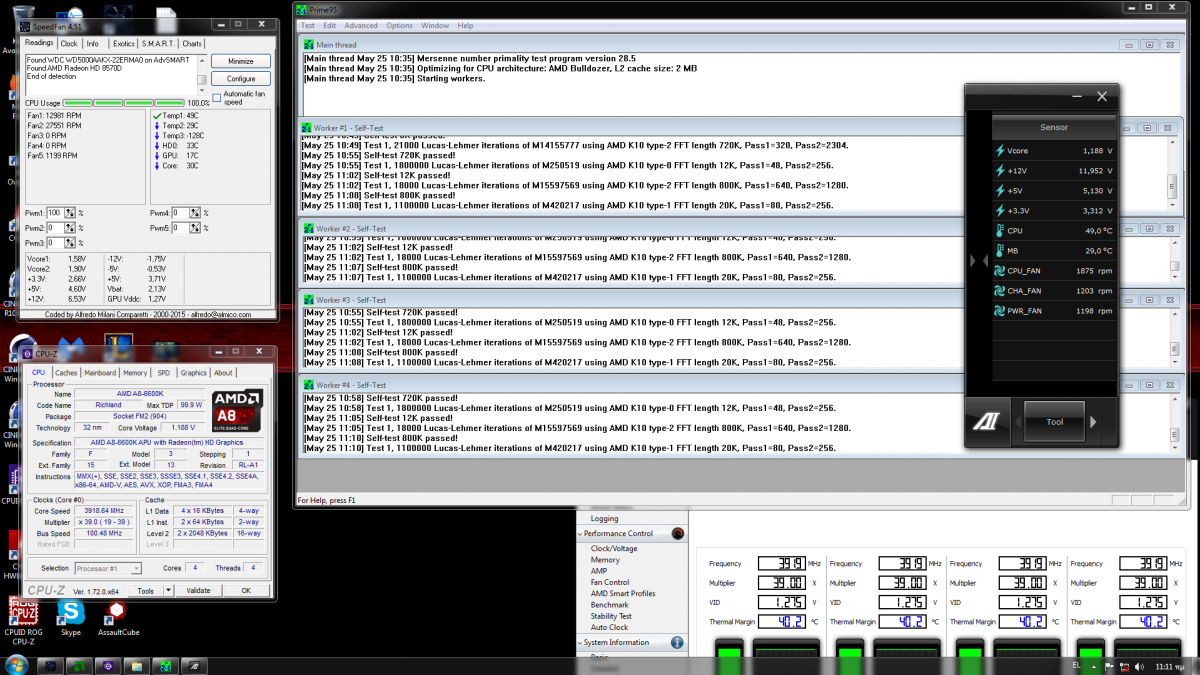Viewport: 1200px width, 675px height.
Task: Click the Sensor header in the ASUS monitor
Action: [1054, 127]
